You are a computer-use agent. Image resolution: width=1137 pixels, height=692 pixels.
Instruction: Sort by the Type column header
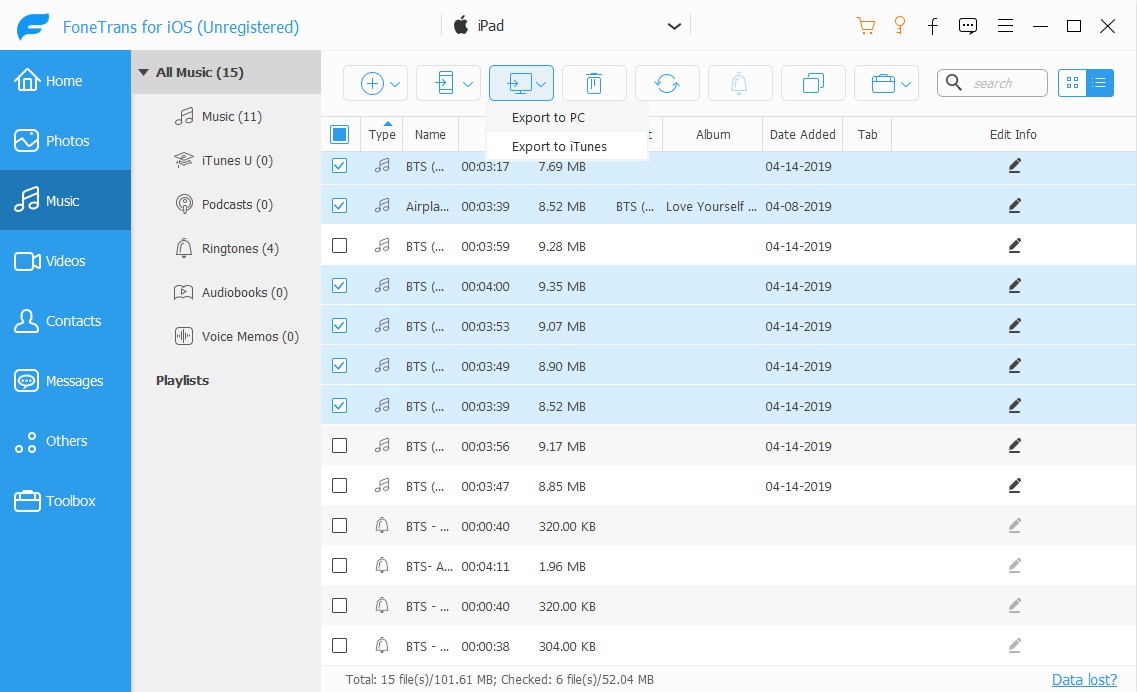[x=382, y=134]
